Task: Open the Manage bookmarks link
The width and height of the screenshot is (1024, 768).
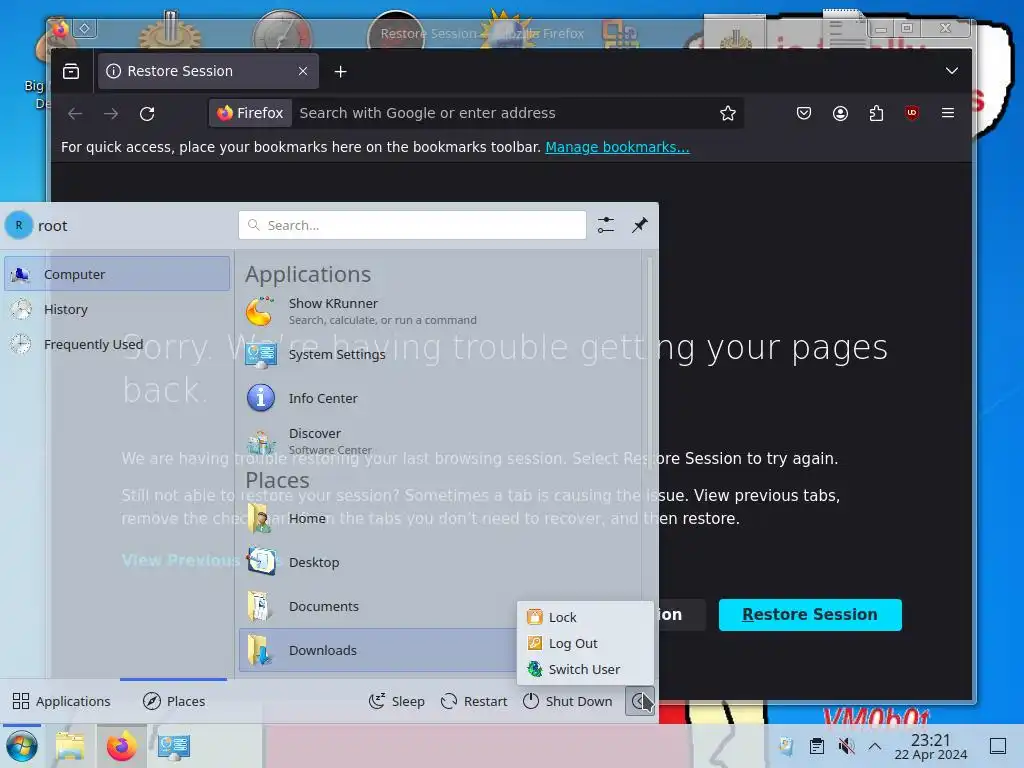Action: [617, 147]
